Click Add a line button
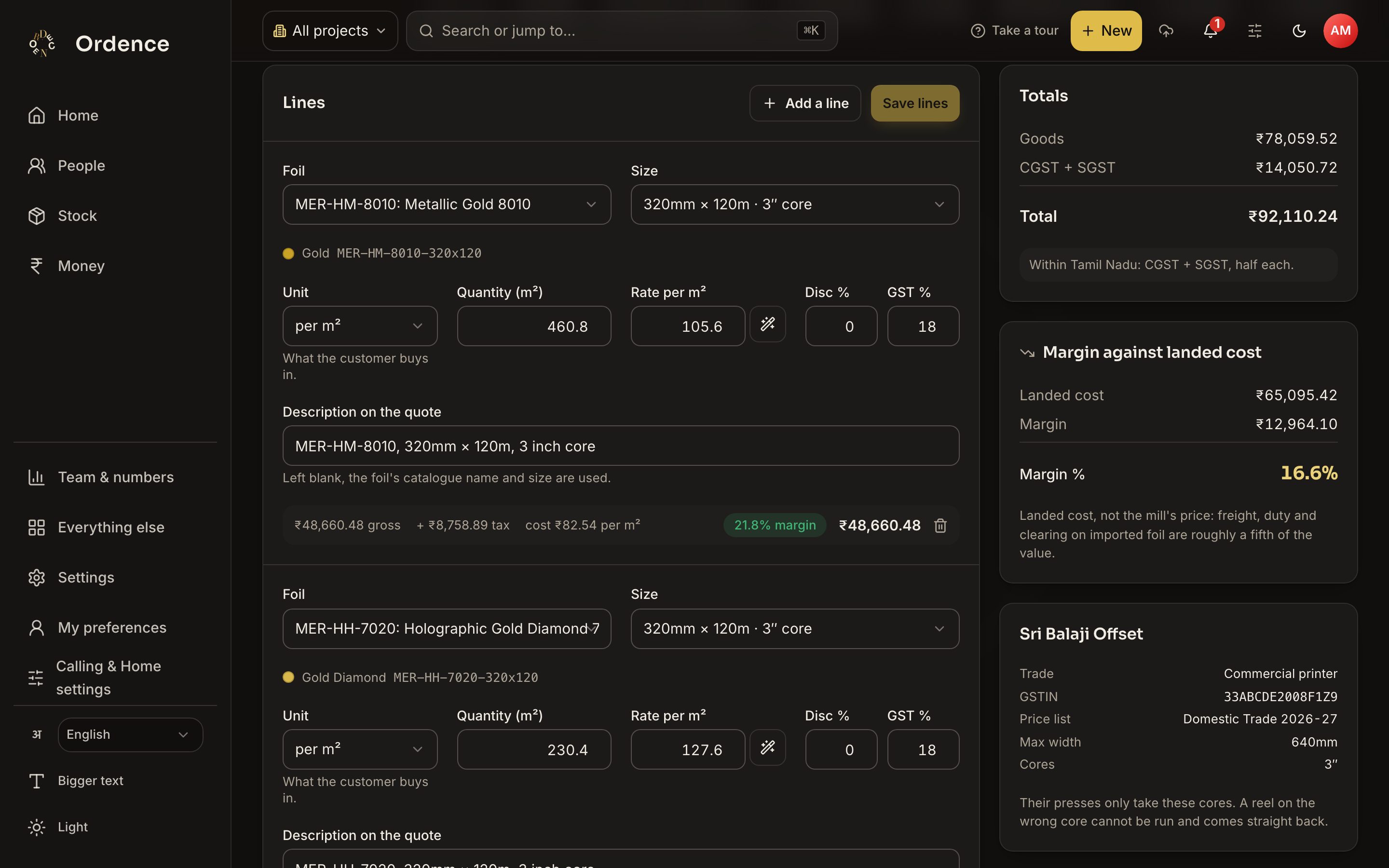1389x868 pixels. (x=805, y=103)
